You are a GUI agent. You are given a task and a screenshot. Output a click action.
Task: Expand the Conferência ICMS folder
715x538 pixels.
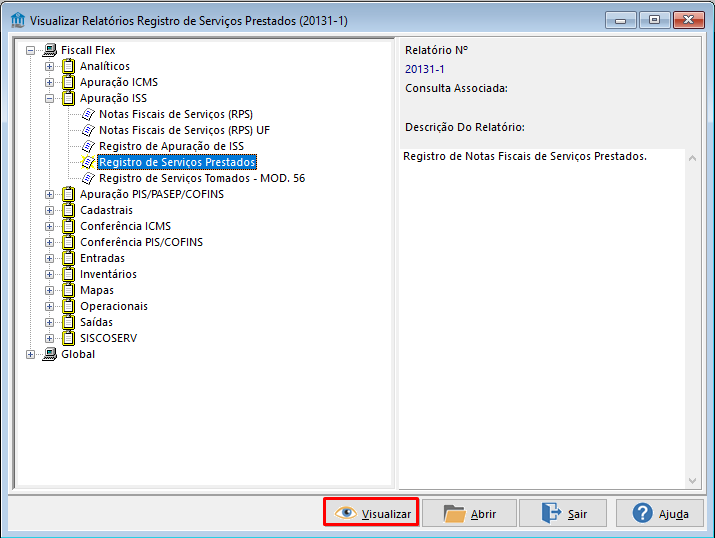click(50, 227)
